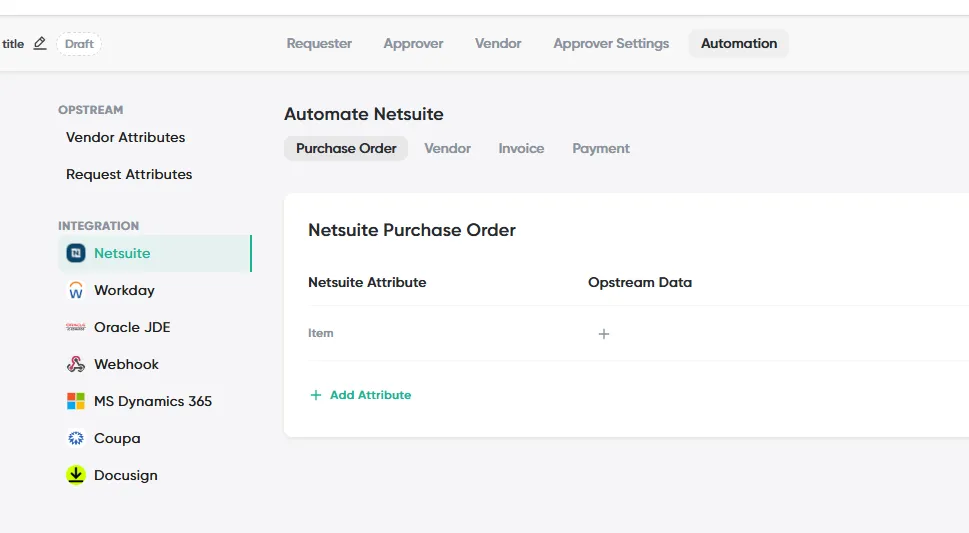Click the Add Attribute link text
Image resolution: width=969 pixels, height=533 pixels.
click(370, 395)
